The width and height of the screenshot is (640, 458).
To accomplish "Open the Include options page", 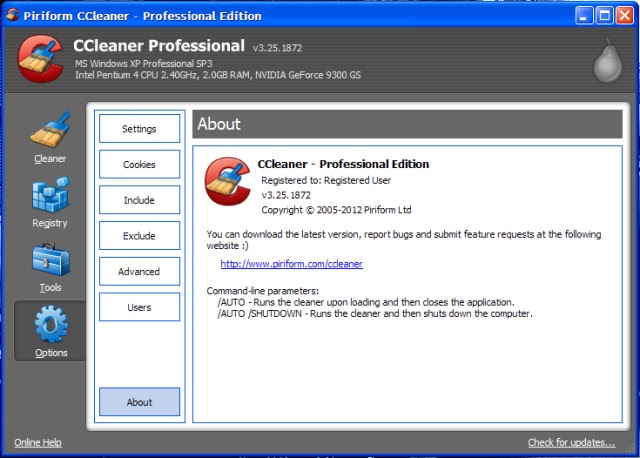I will tap(139, 200).
